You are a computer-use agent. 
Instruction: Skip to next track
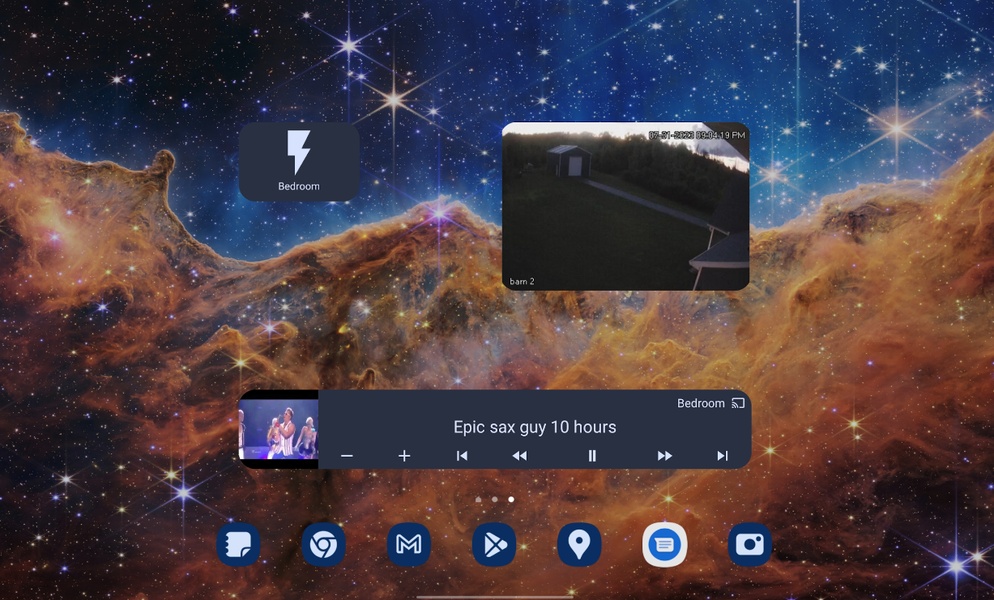(722, 456)
